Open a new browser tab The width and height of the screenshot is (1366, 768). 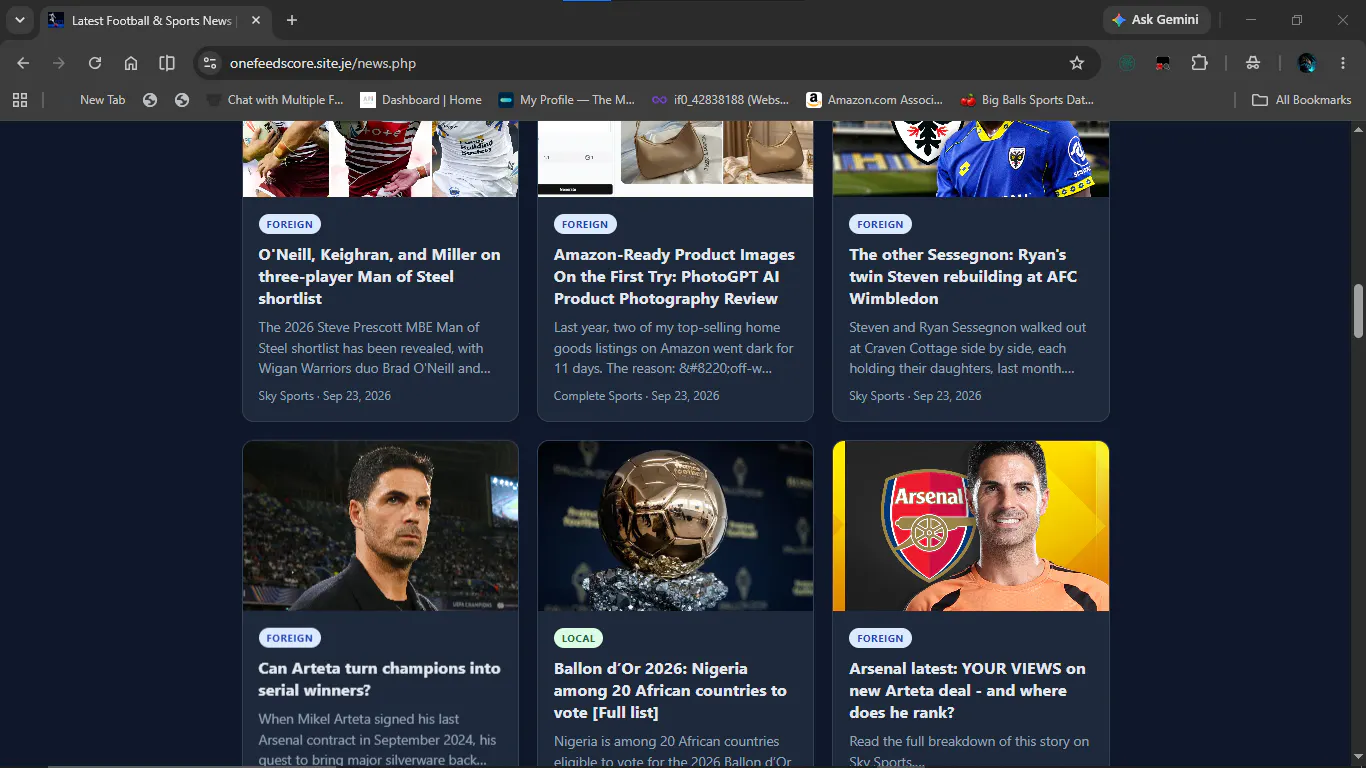click(x=292, y=20)
